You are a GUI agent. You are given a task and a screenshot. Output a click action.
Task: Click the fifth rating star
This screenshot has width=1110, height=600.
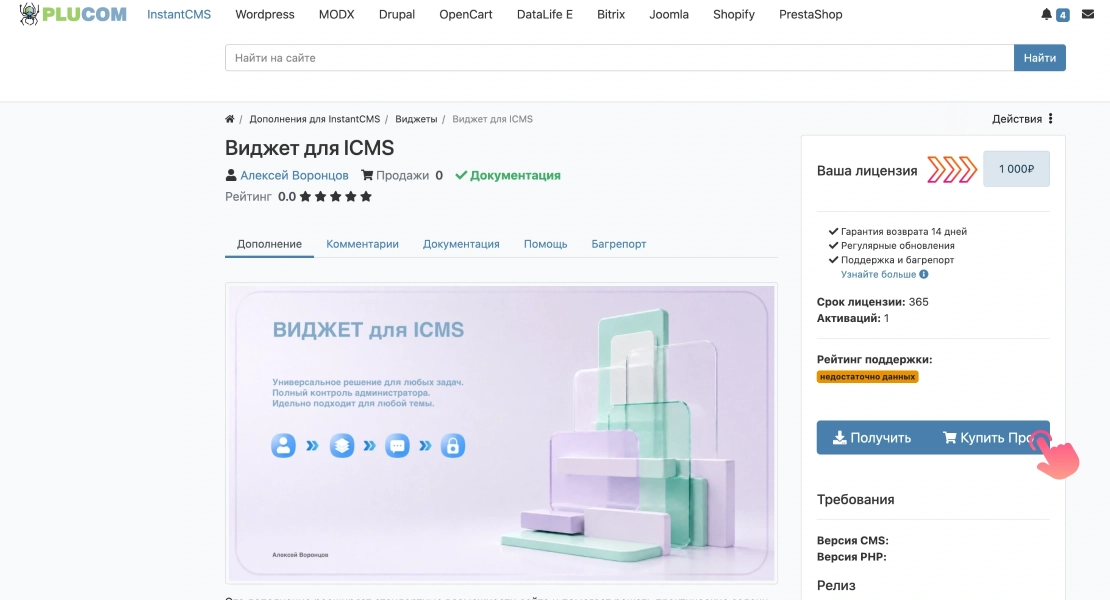366,197
